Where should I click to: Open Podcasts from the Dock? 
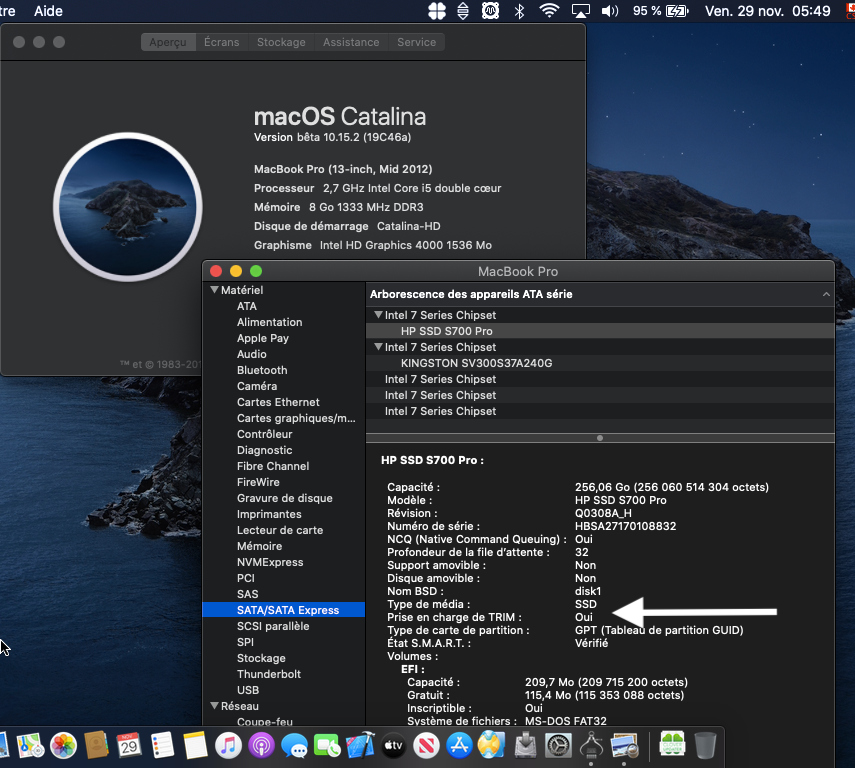pyautogui.click(x=261, y=745)
